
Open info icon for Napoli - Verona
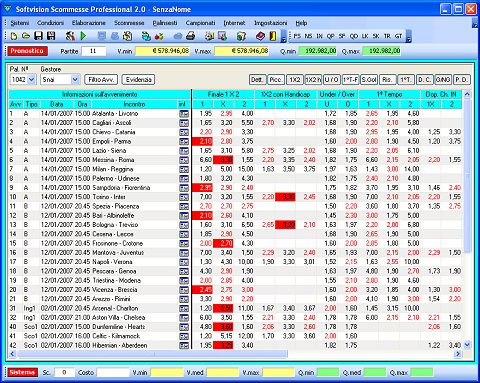(184, 262)
